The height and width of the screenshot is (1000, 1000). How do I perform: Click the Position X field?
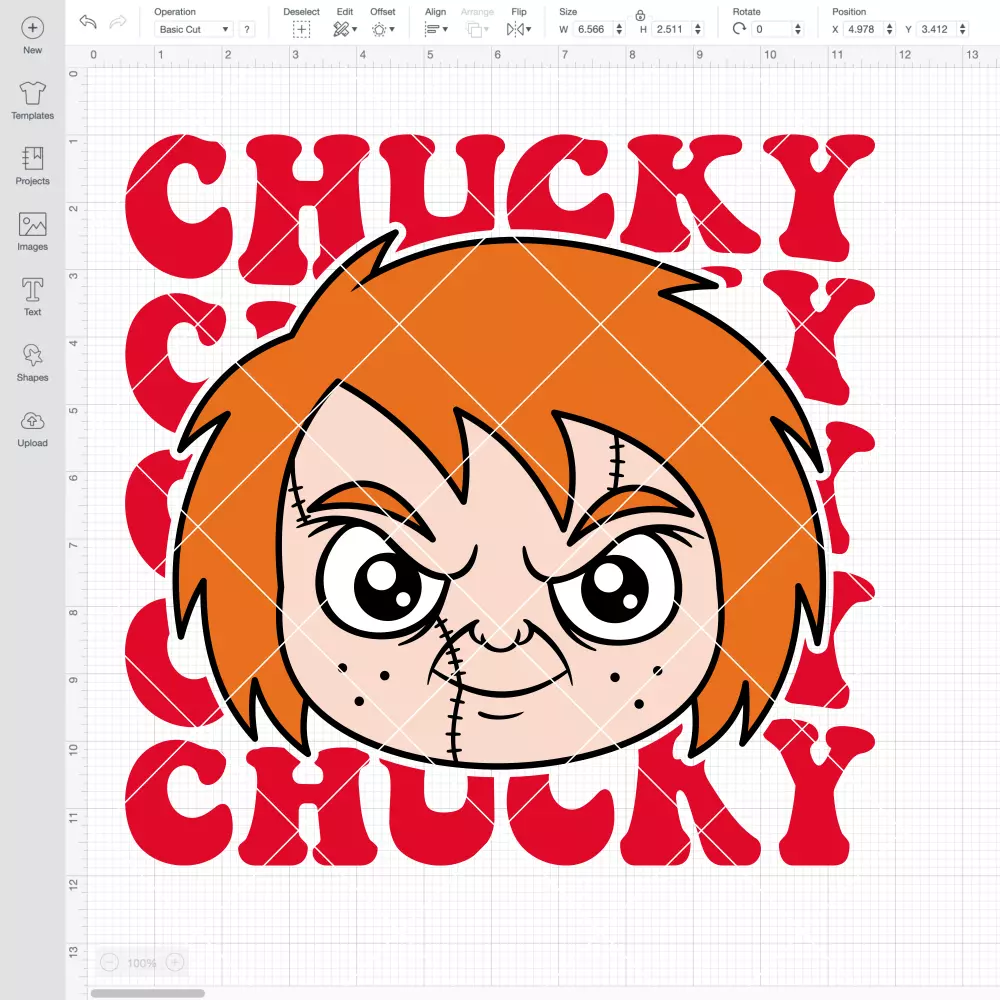pyautogui.click(x=862, y=29)
